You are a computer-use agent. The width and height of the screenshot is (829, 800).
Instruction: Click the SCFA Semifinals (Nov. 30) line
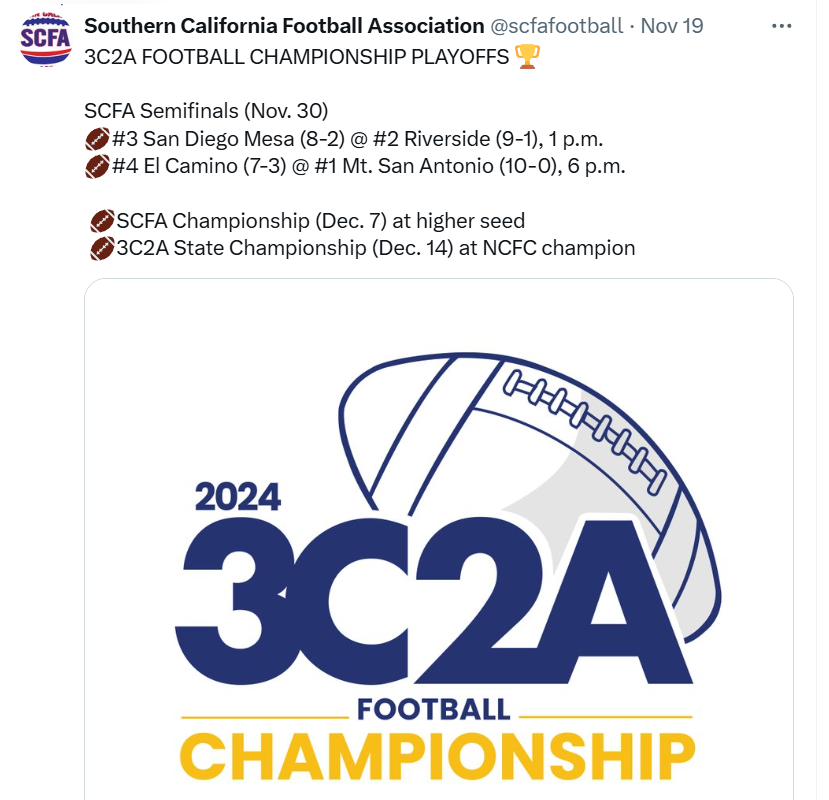click(x=206, y=111)
